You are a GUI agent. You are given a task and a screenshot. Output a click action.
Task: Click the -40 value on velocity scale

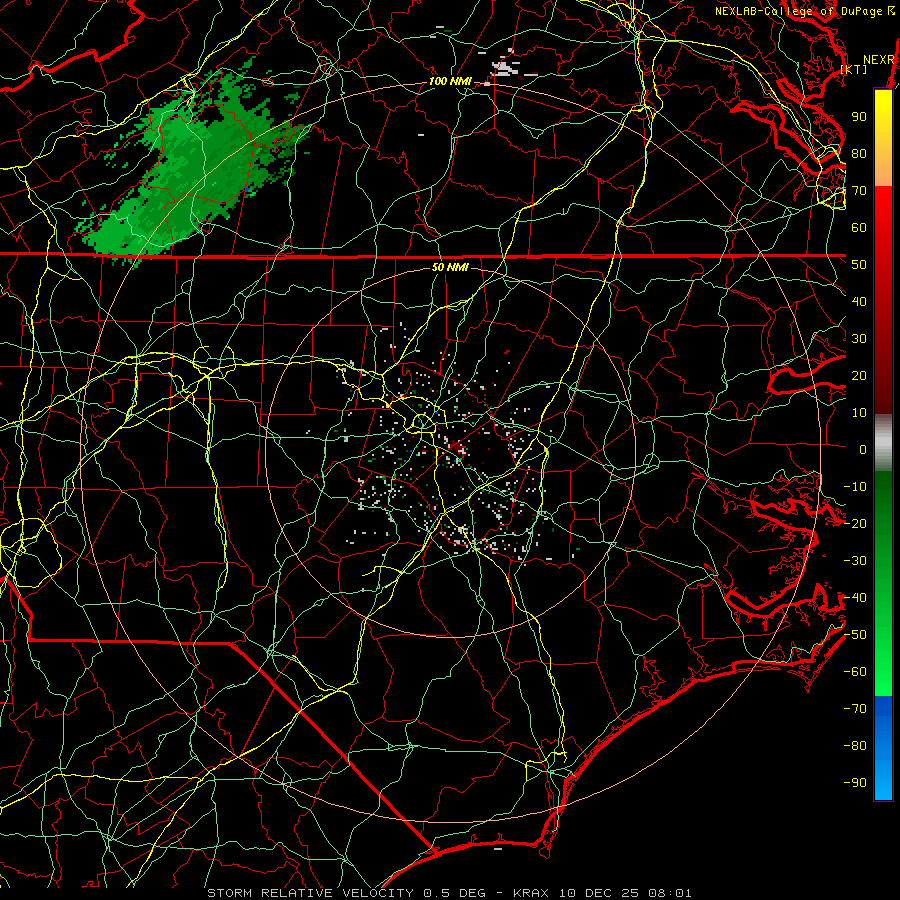click(855, 598)
